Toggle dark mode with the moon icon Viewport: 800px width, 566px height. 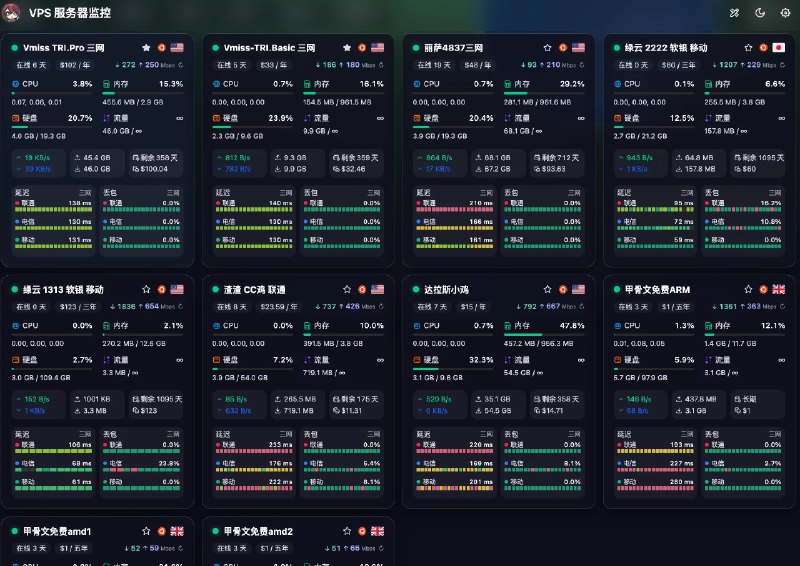point(760,13)
